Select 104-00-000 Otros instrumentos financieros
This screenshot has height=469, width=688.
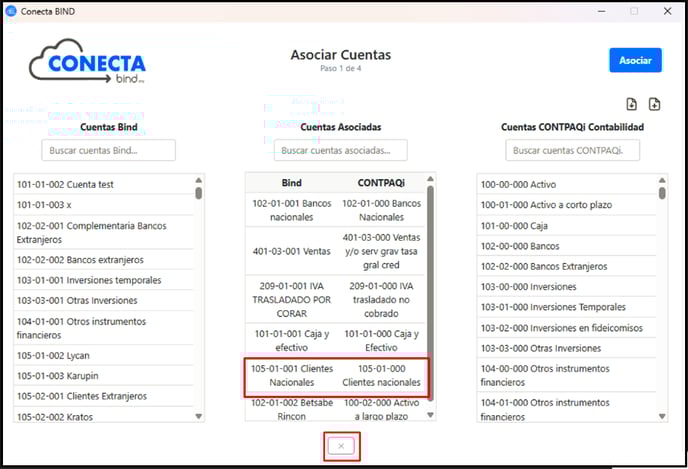click(567, 375)
